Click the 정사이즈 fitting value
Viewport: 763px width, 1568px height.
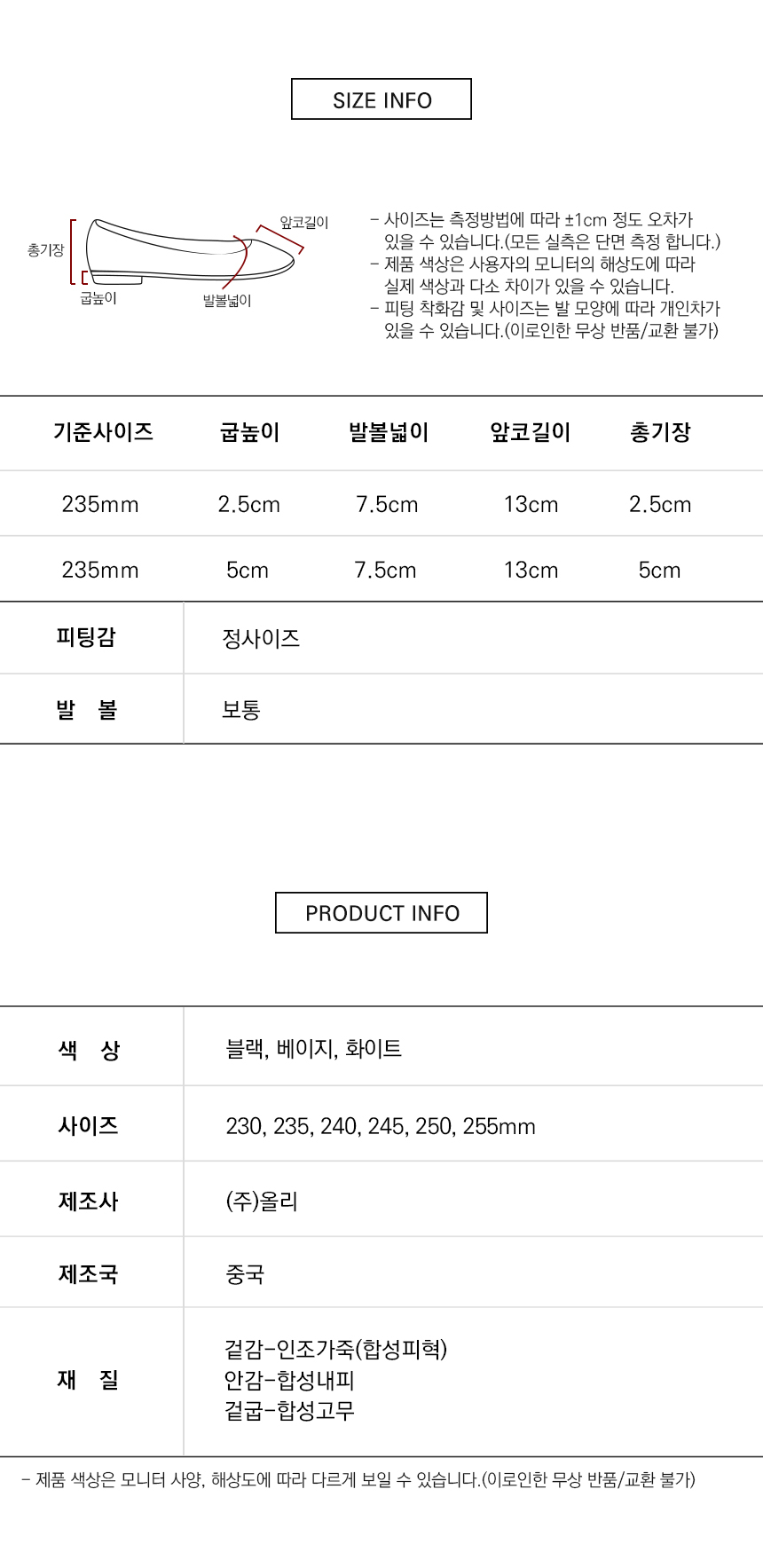pos(261,638)
